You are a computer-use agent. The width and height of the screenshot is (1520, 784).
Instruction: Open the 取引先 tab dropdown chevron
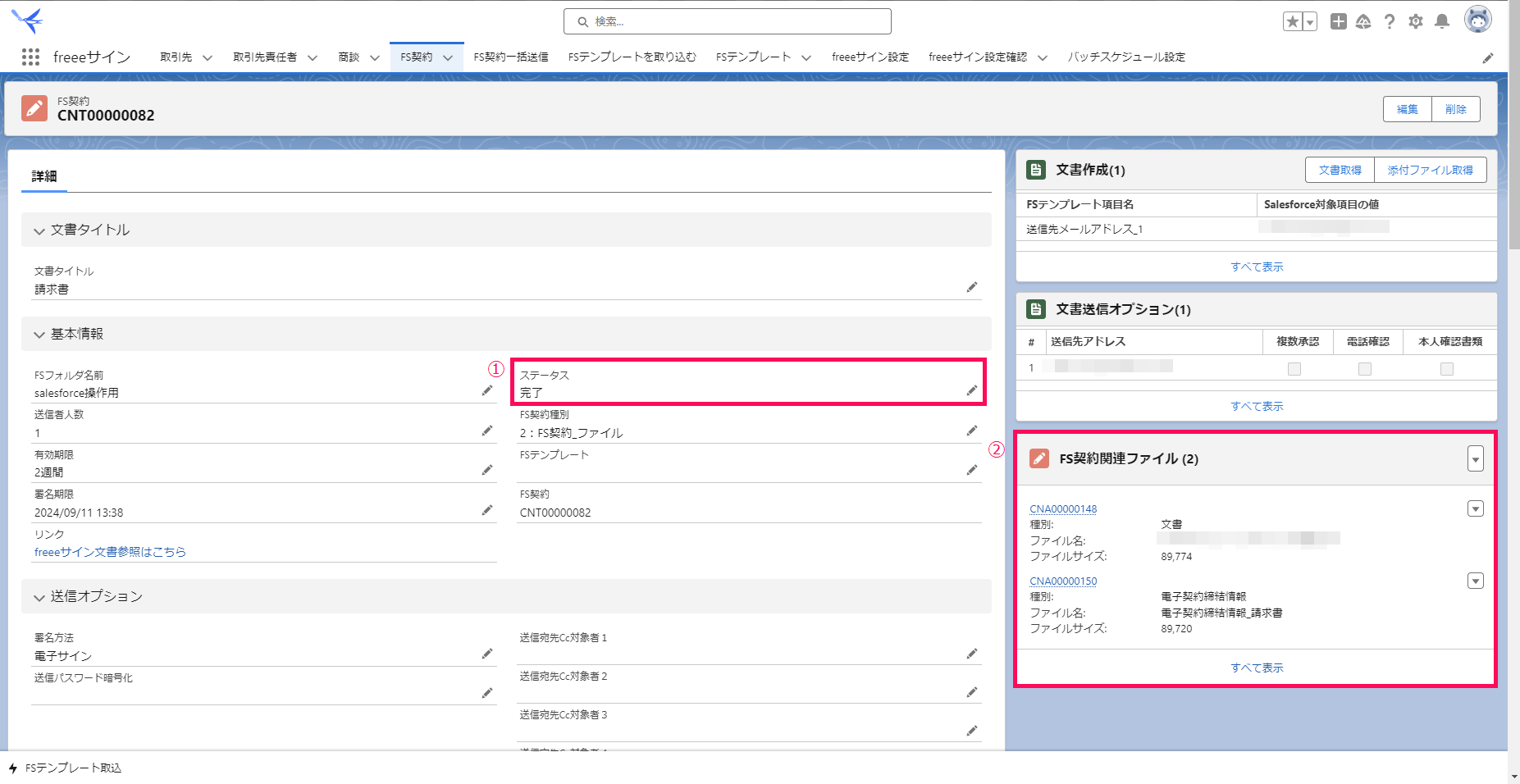(208, 57)
